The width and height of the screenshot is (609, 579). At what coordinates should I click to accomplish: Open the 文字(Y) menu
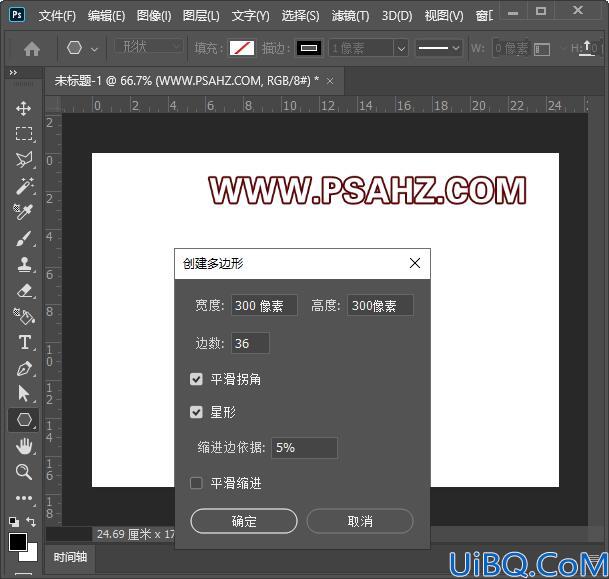pos(251,16)
